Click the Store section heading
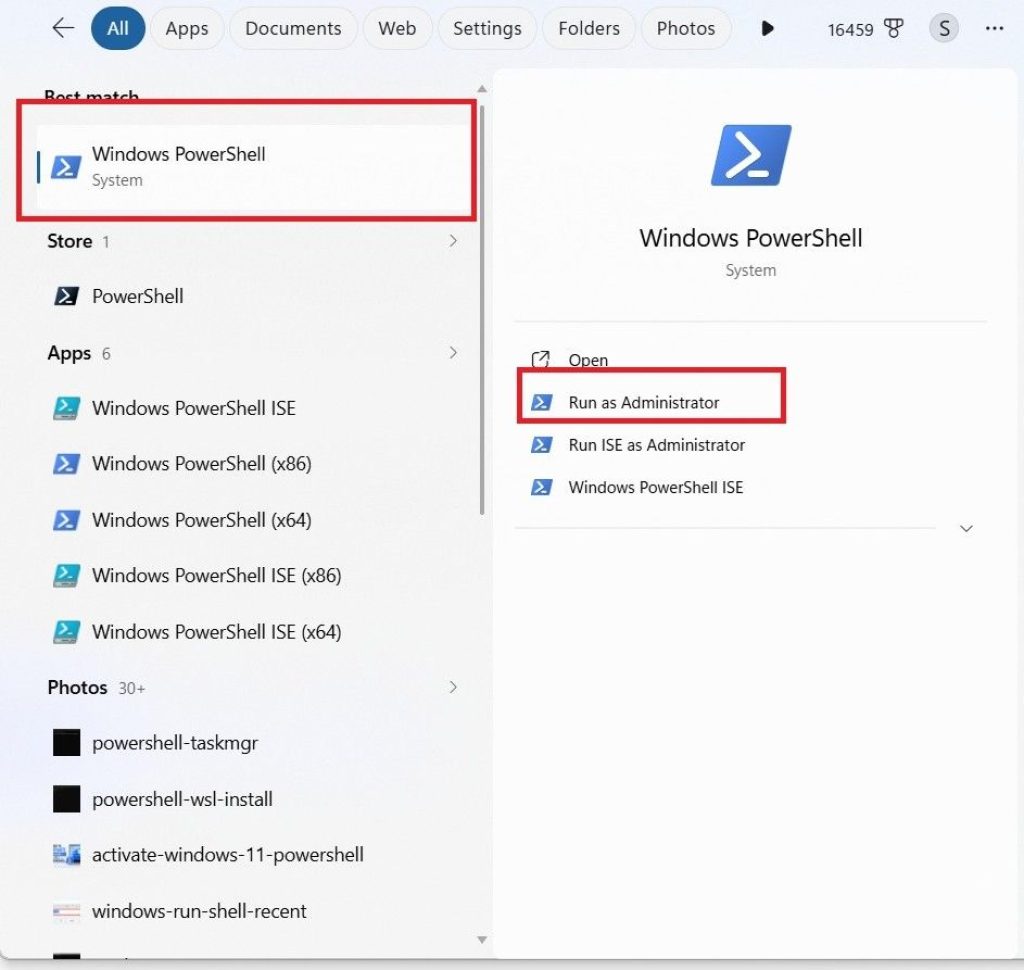1024x970 pixels. coord(70,241)
